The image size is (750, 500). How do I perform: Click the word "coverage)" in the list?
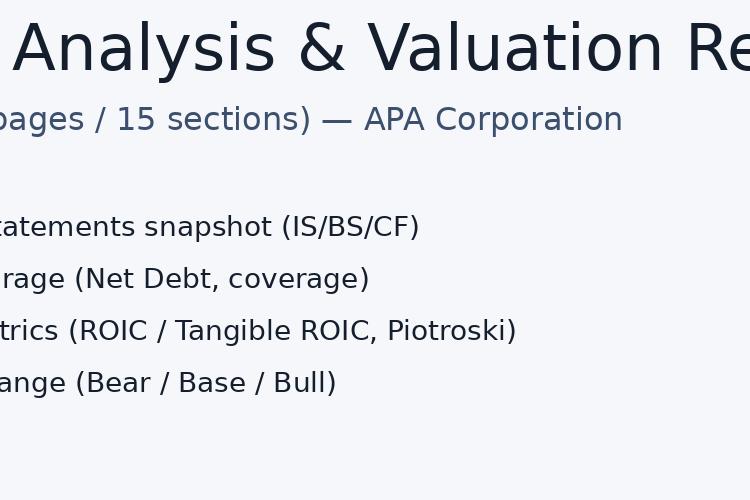[x=299, y=279]
